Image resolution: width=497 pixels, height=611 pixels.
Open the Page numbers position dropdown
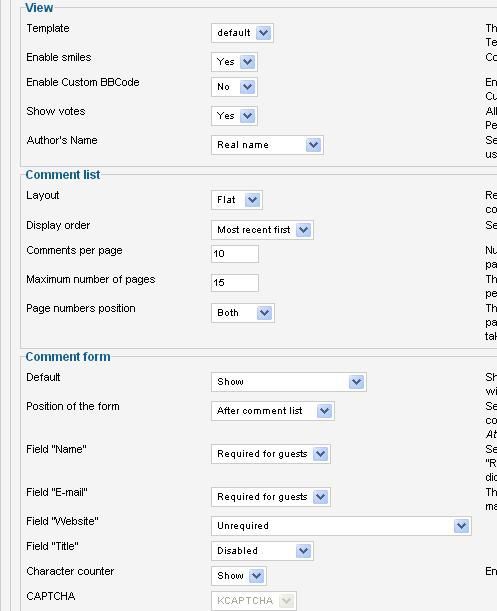point(242,313)
